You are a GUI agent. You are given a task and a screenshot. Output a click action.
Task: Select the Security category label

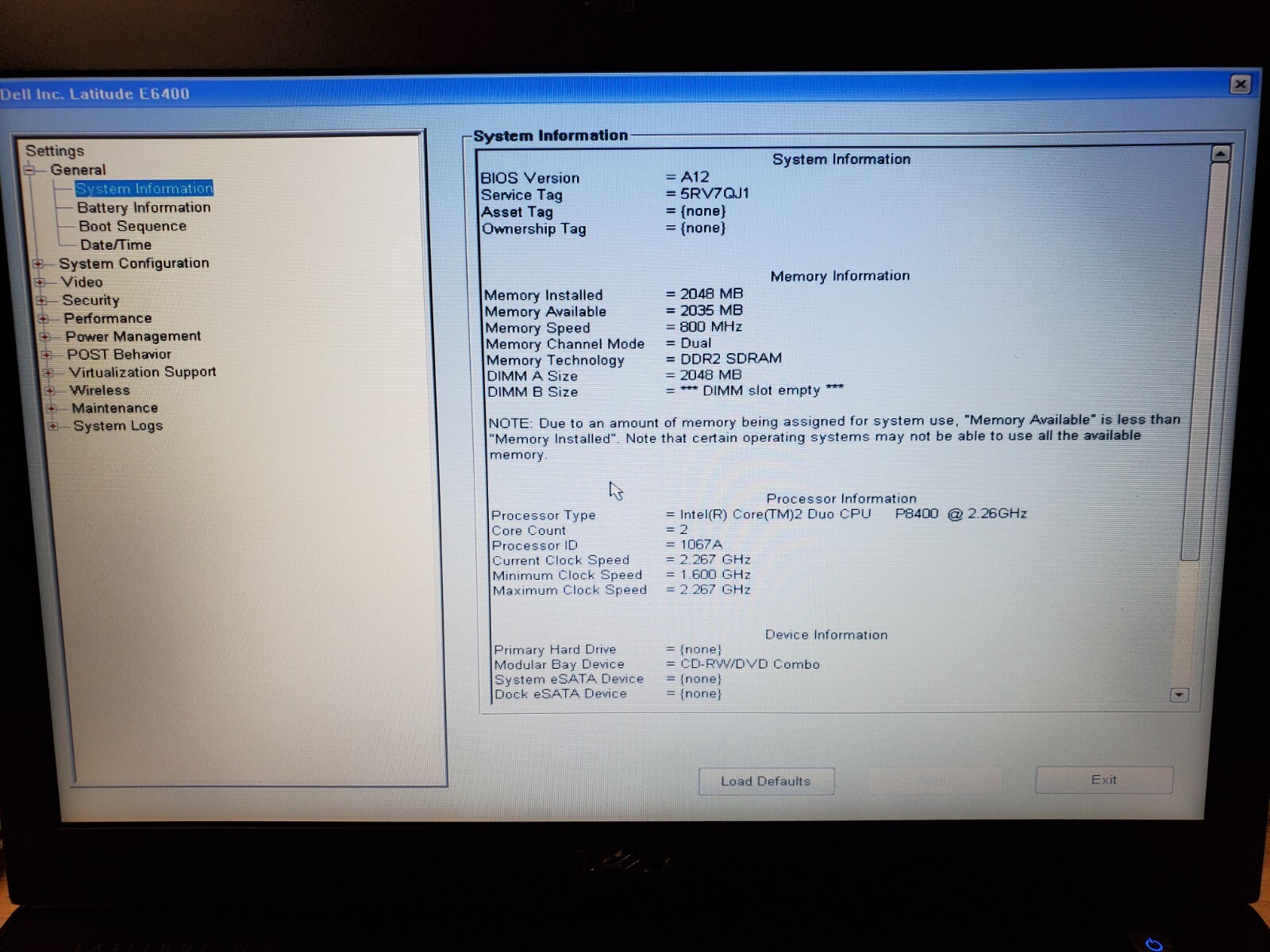coord(90,301)
